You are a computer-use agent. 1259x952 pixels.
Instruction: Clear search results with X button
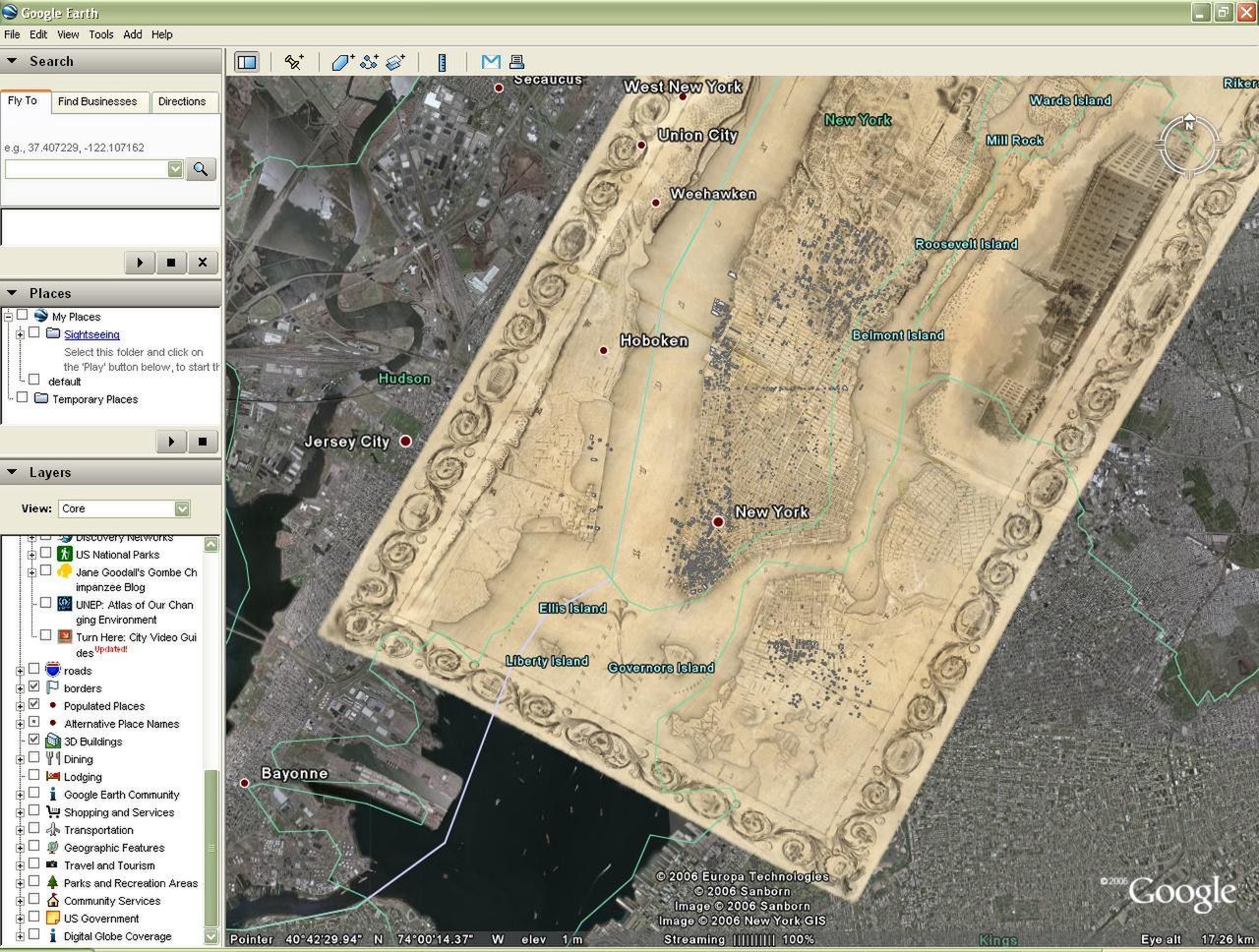[203, 263]
